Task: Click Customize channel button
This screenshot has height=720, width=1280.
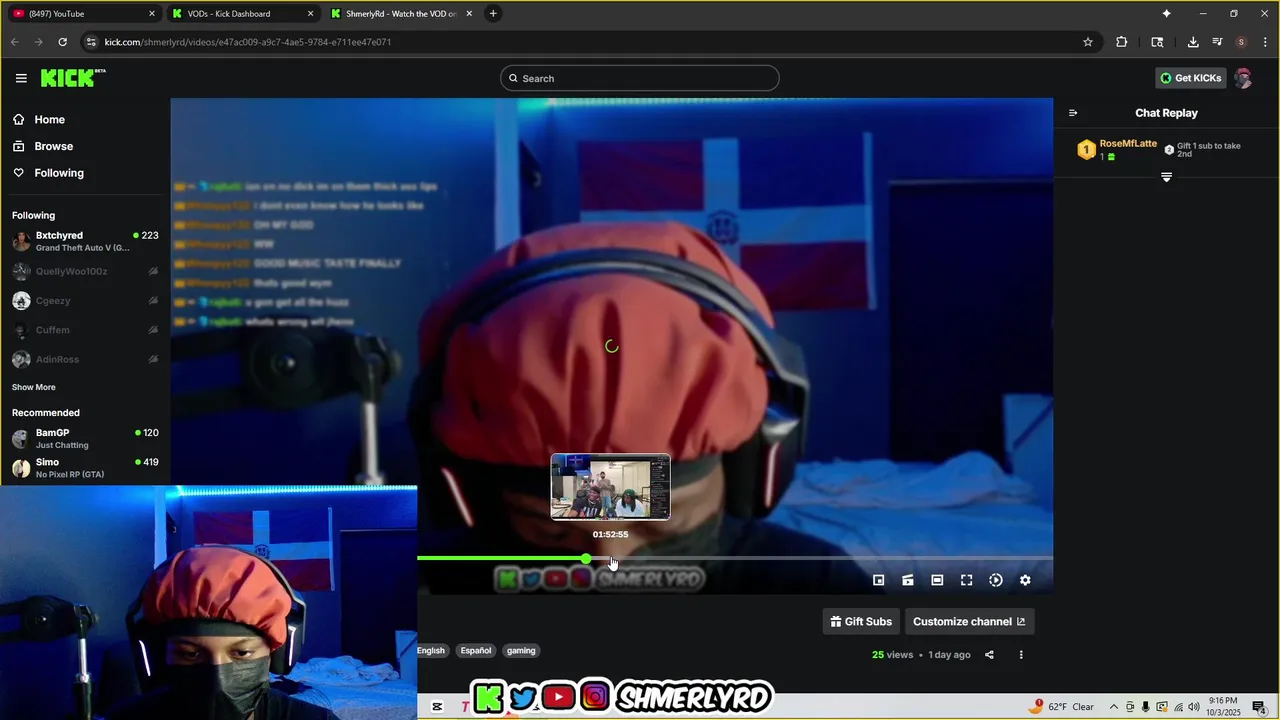Action: (x=969, y=621)
